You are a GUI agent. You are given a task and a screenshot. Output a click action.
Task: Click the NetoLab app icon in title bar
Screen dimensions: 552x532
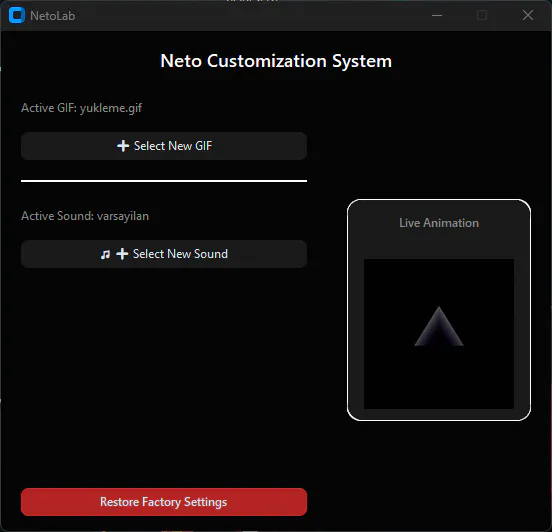pos(17,15)
